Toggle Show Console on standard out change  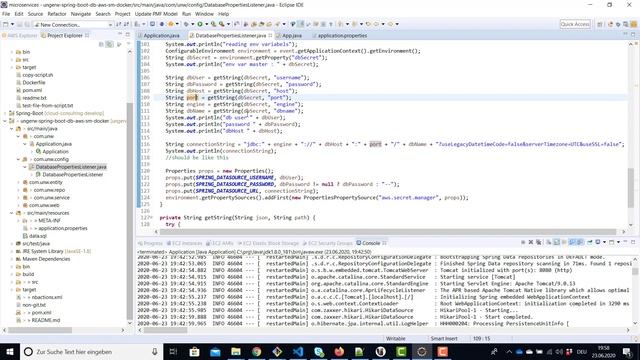click(572, 242)
